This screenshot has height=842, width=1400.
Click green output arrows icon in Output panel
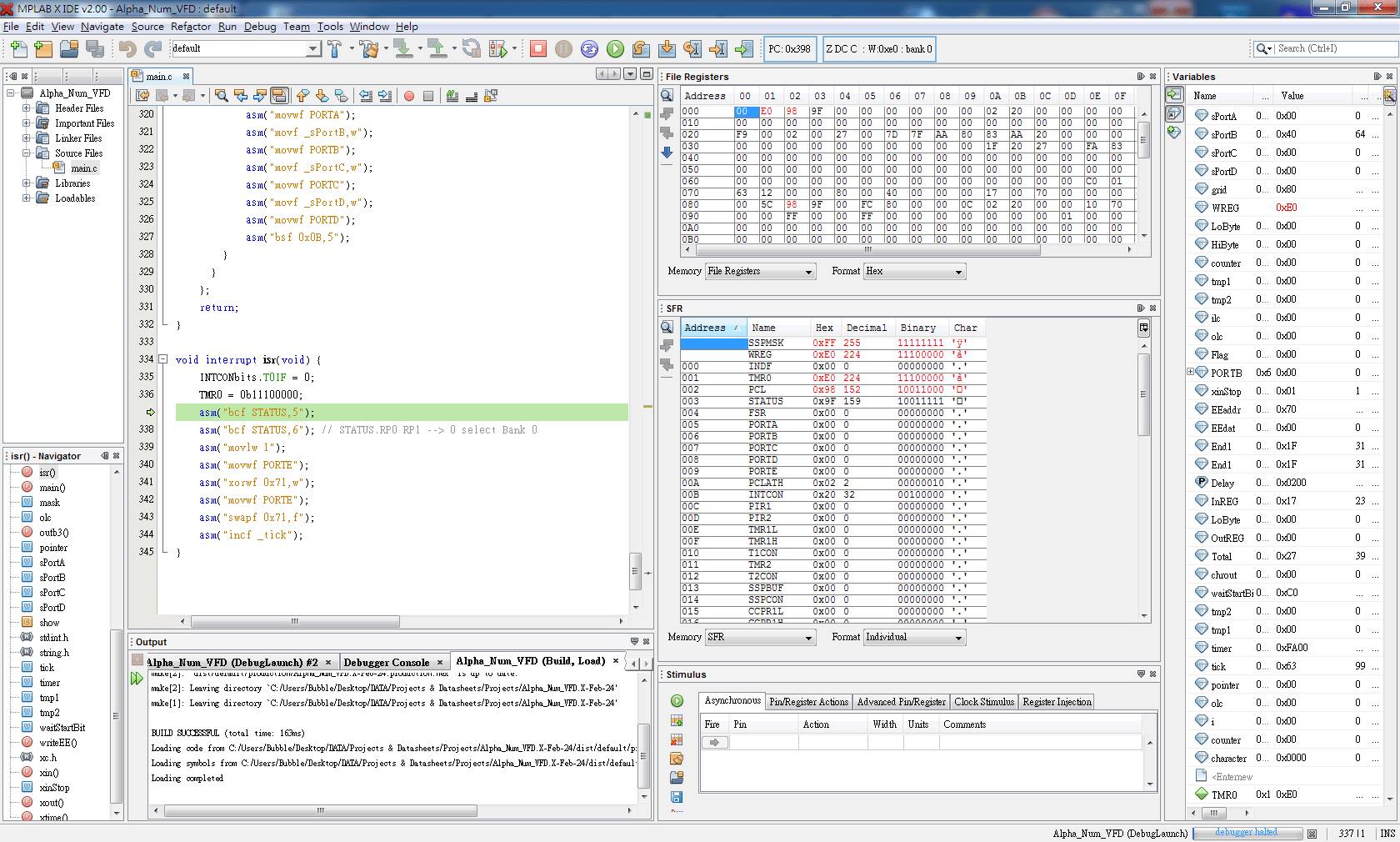point(137,679)
